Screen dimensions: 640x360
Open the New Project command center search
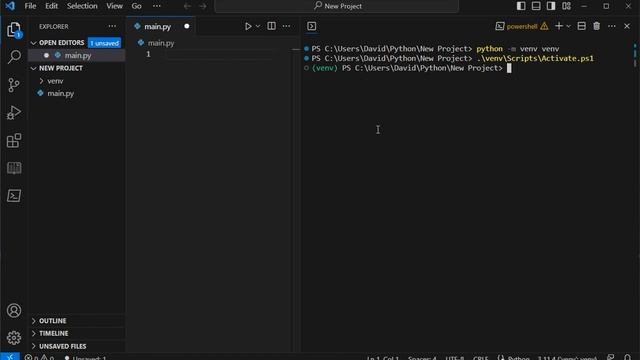point(337,6)
